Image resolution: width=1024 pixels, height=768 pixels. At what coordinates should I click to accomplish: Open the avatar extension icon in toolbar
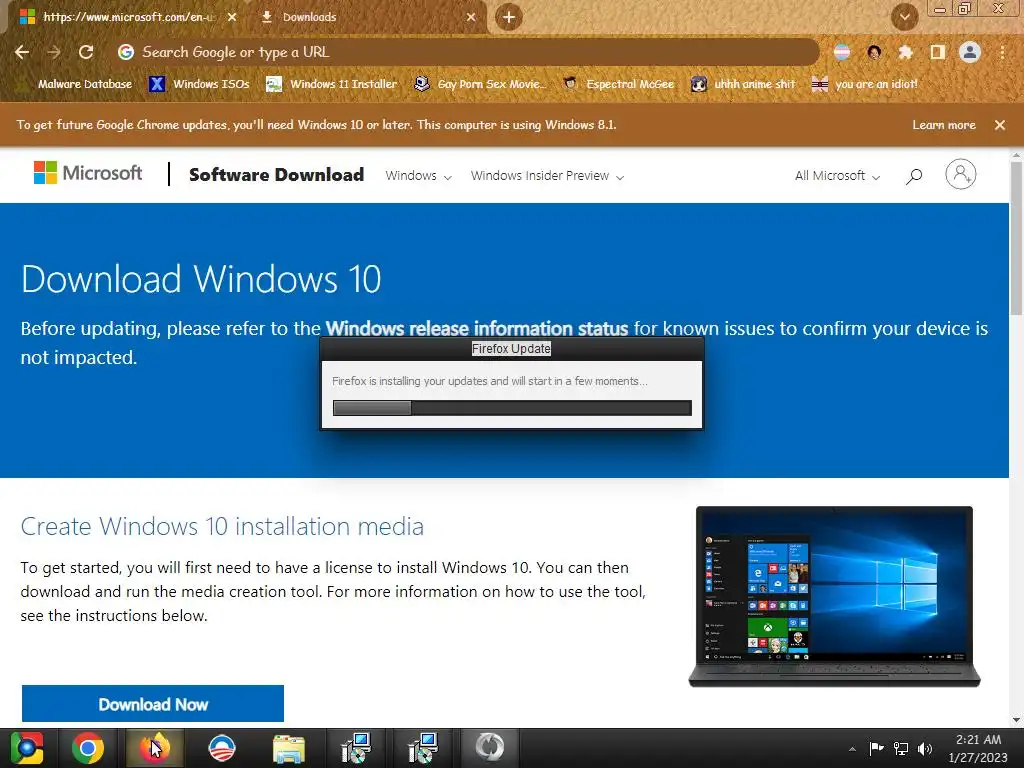click(874, 52)
